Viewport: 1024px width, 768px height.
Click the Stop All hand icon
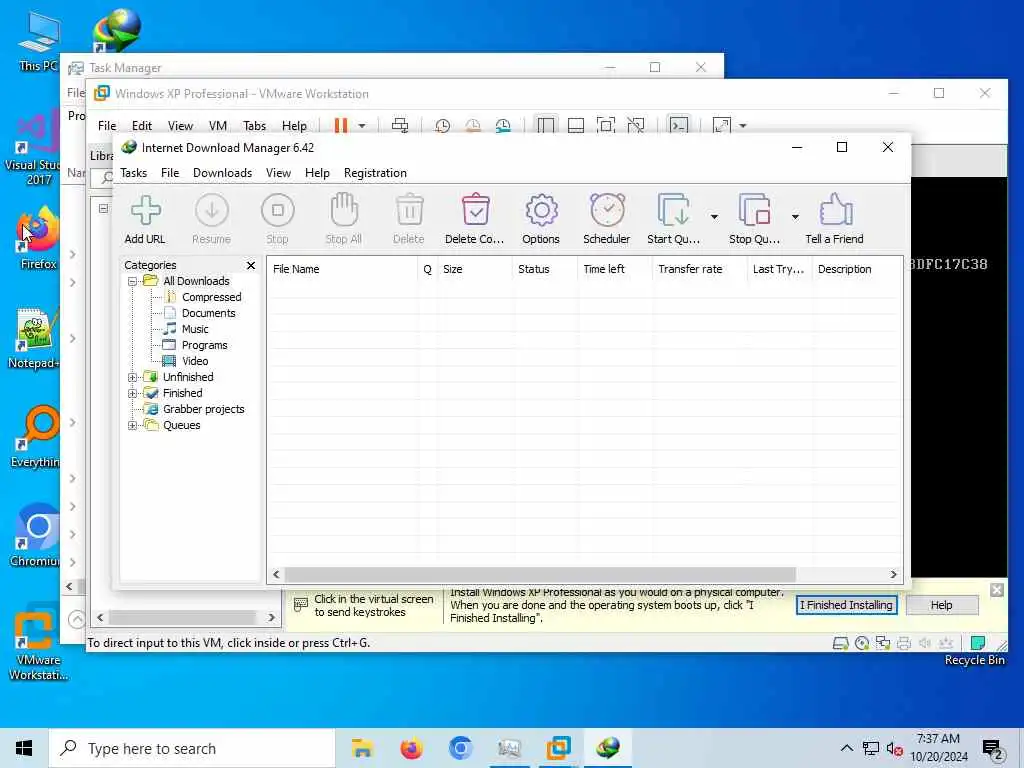pos(344,219)
